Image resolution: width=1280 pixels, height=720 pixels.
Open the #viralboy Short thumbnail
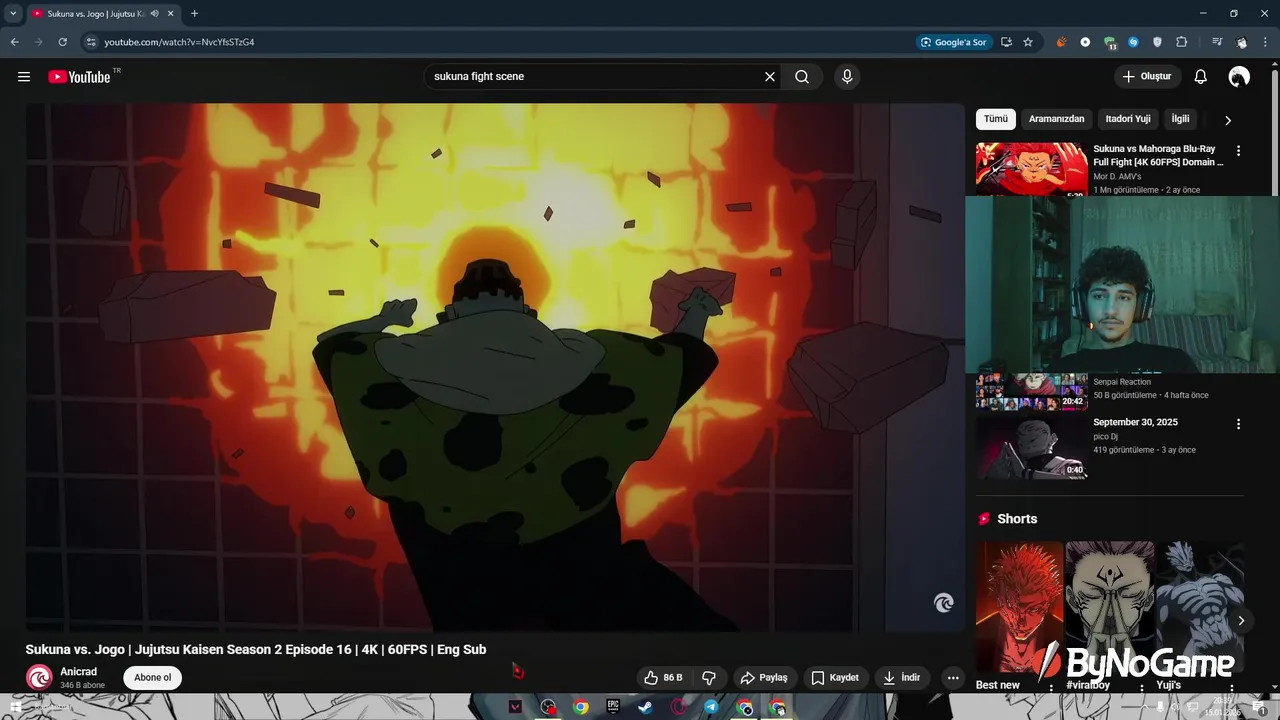(1109, 607)
